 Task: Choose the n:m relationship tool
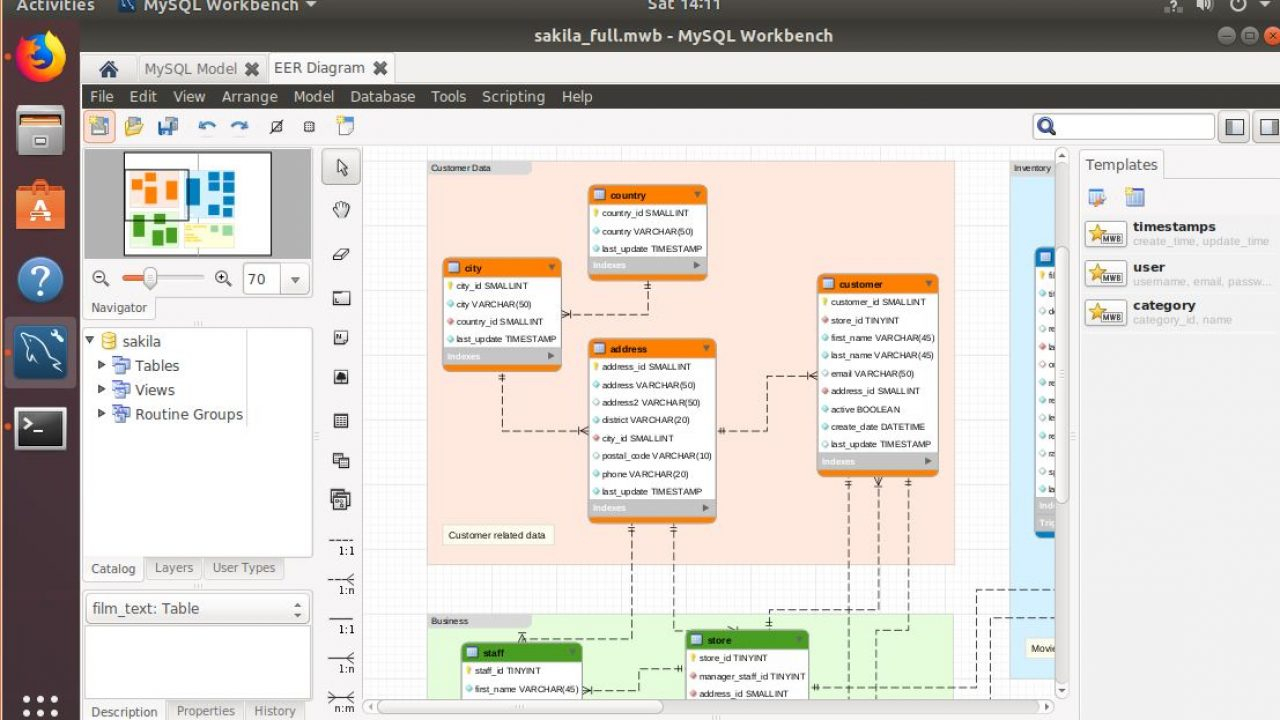(x=342, y=700)
